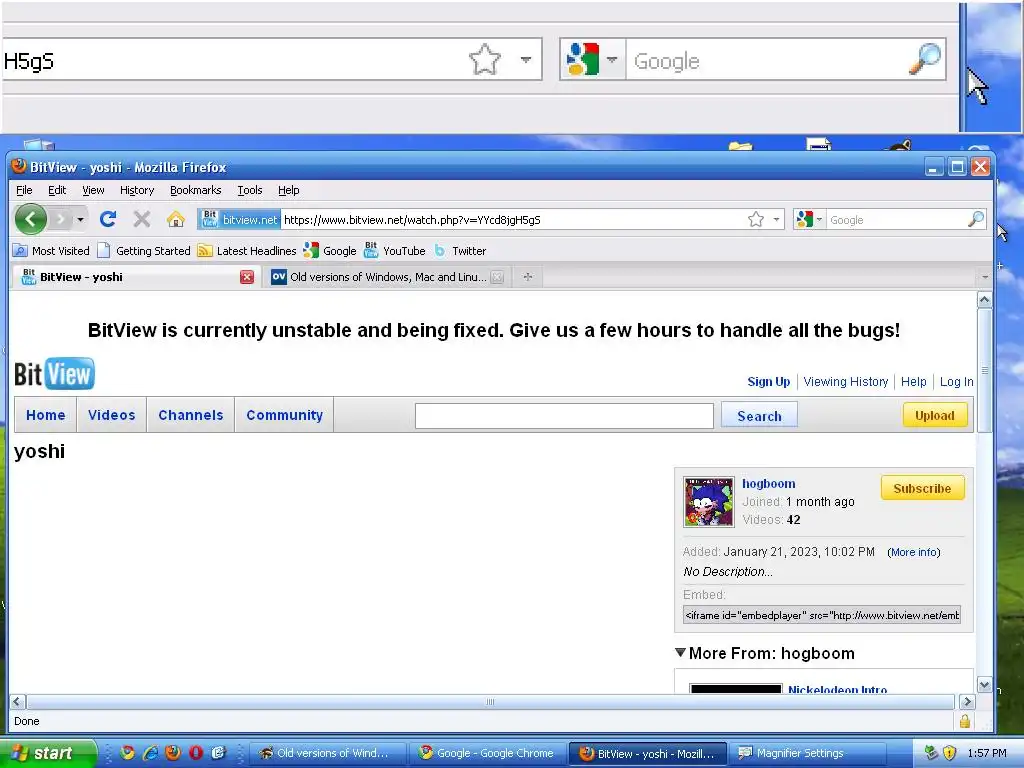The image size is (1024, 768).
Task: Close the Old versions of Windows tab
Action: click(497, 277)
